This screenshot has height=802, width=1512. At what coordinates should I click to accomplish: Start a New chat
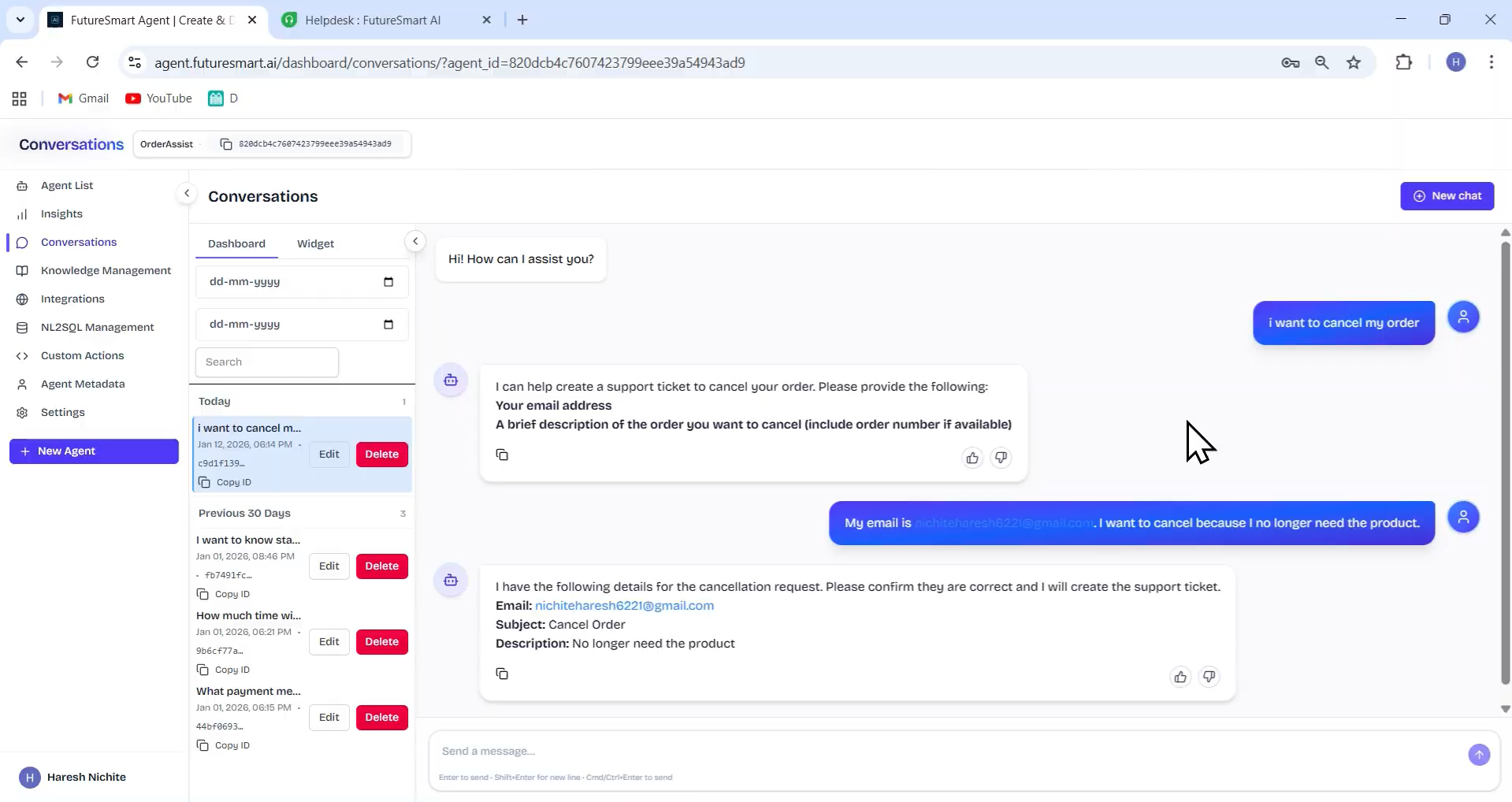[x=1447, y=195]
